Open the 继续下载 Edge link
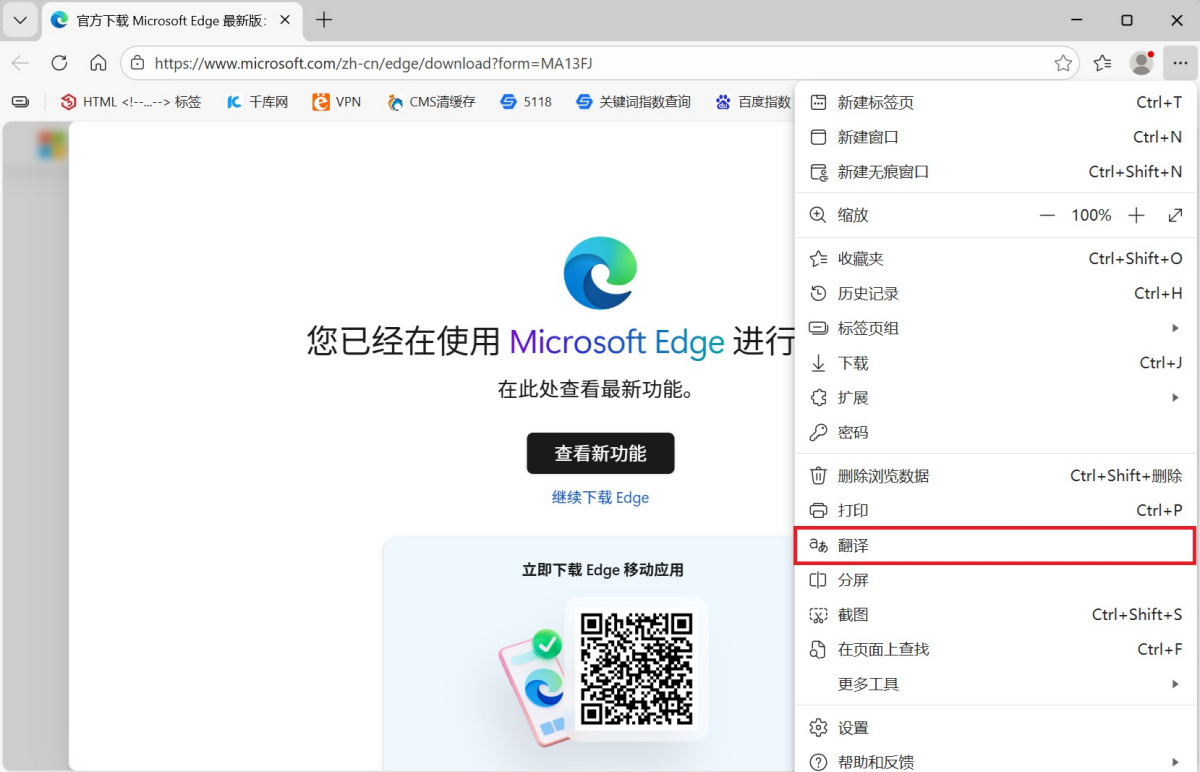Image resolution: width=1200 pixels, height=772 pixels. click(x=600, y=497)
